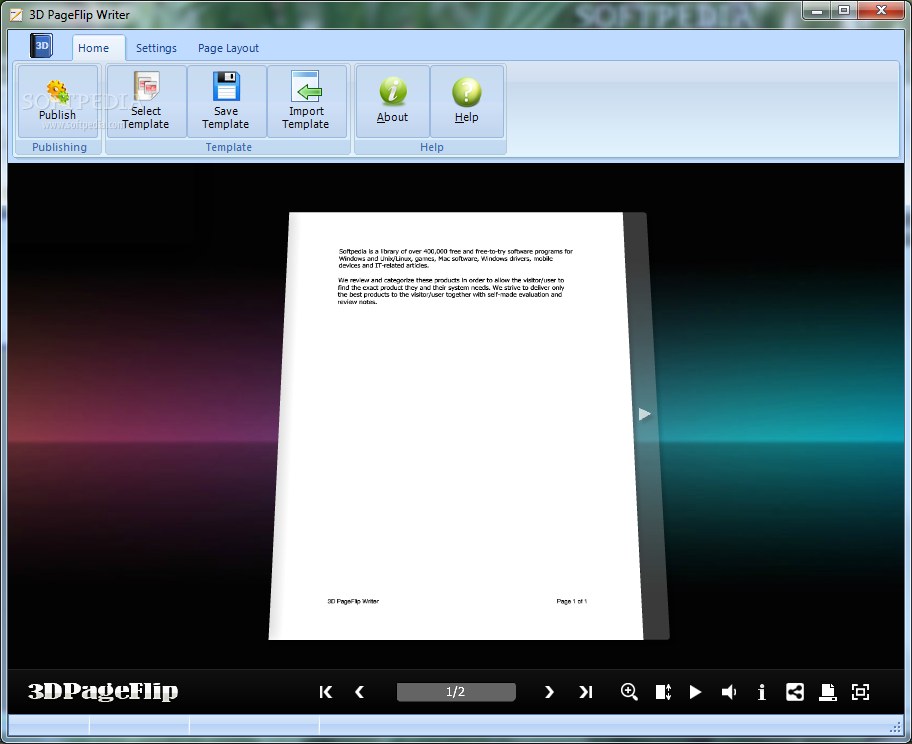The height and width of the screenshot is (744, 912).
Task: Click the Publish button in the ribbon
Action: point(58,101)
